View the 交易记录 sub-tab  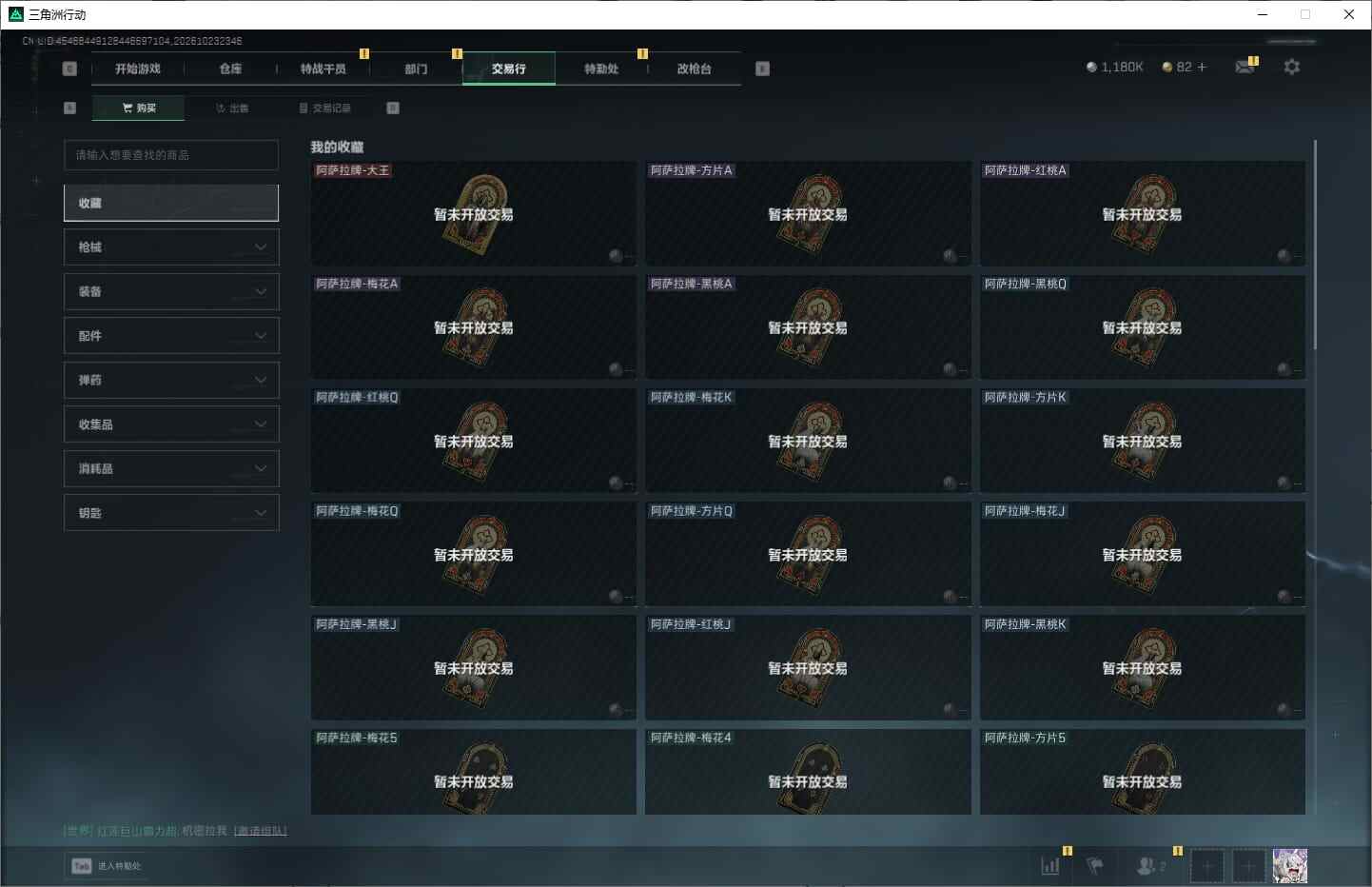pos(324,108)
